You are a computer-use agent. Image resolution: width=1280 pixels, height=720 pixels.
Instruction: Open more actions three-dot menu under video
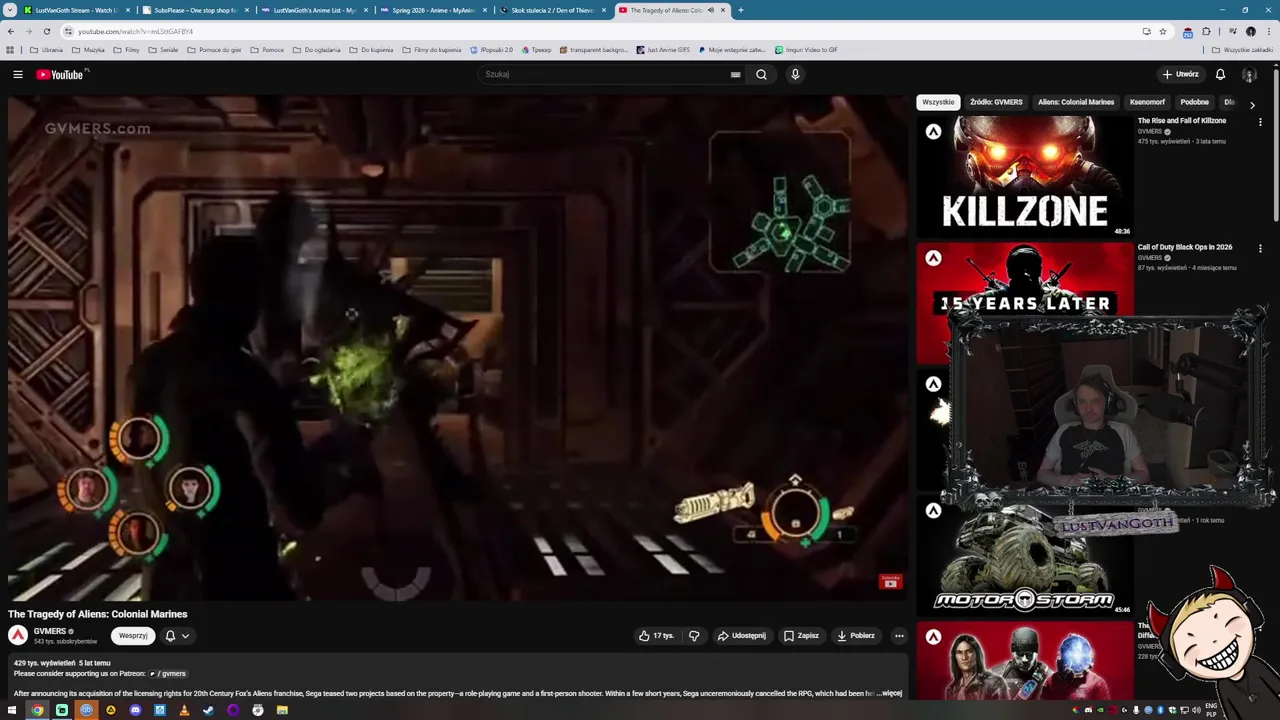899,635
